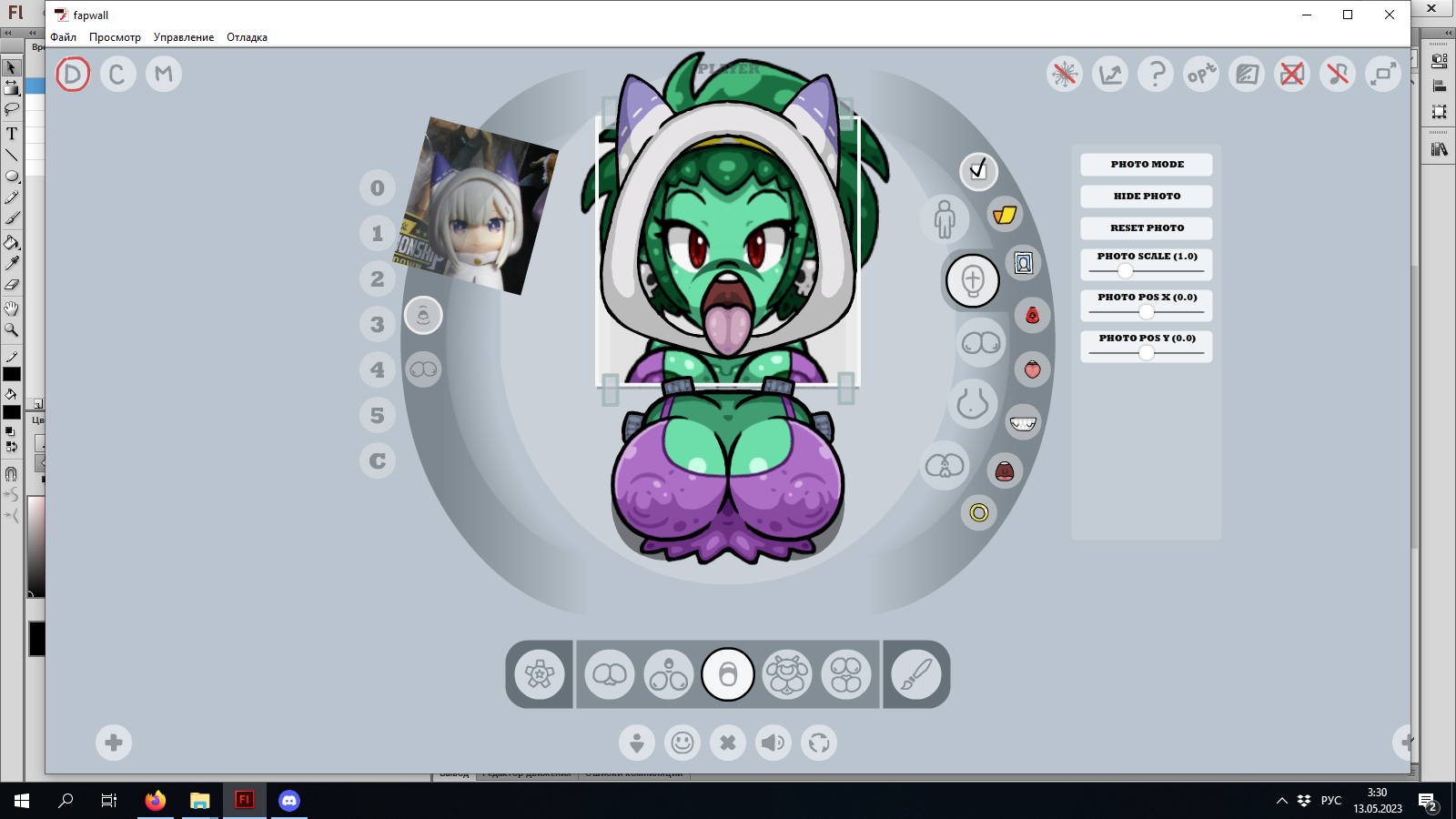Toggle the crossed-out pin icon in top row
Viewport: 1456px width, 819px height.
click(1338, 74)
